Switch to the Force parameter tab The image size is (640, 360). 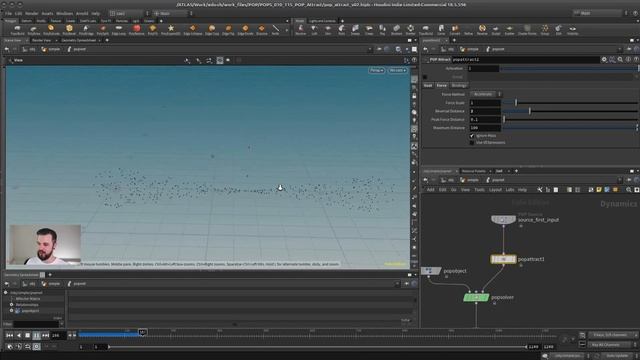pos(442,86)
